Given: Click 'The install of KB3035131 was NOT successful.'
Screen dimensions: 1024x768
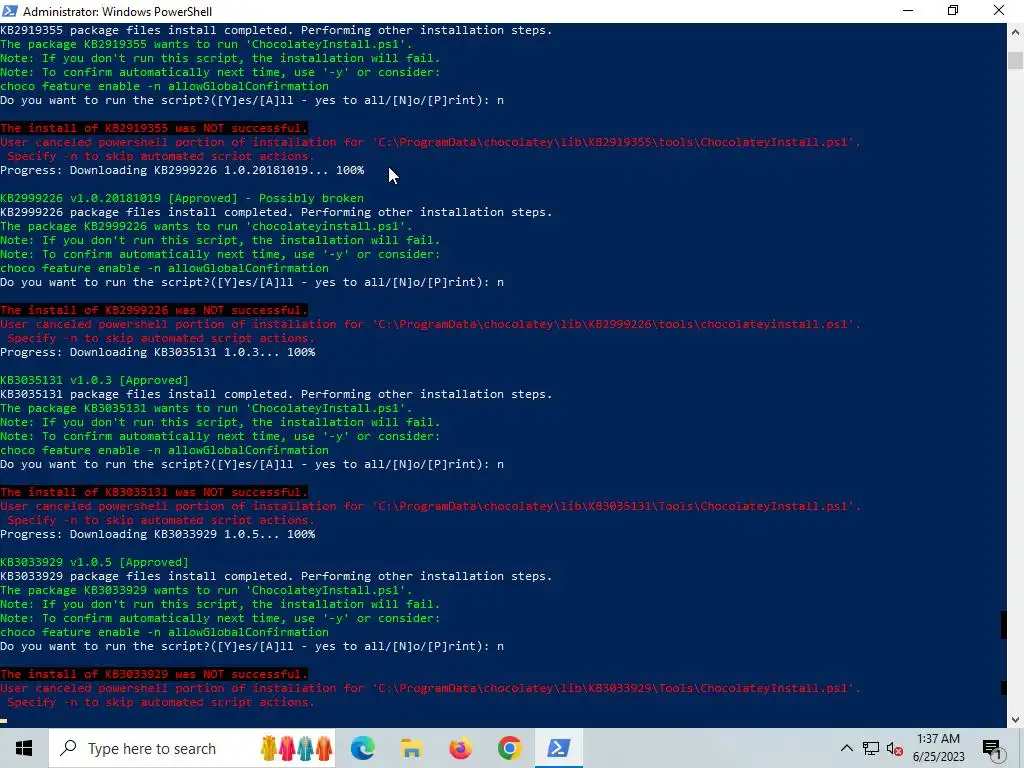Looking at the screenshot, I should click(x=153, y=492).
